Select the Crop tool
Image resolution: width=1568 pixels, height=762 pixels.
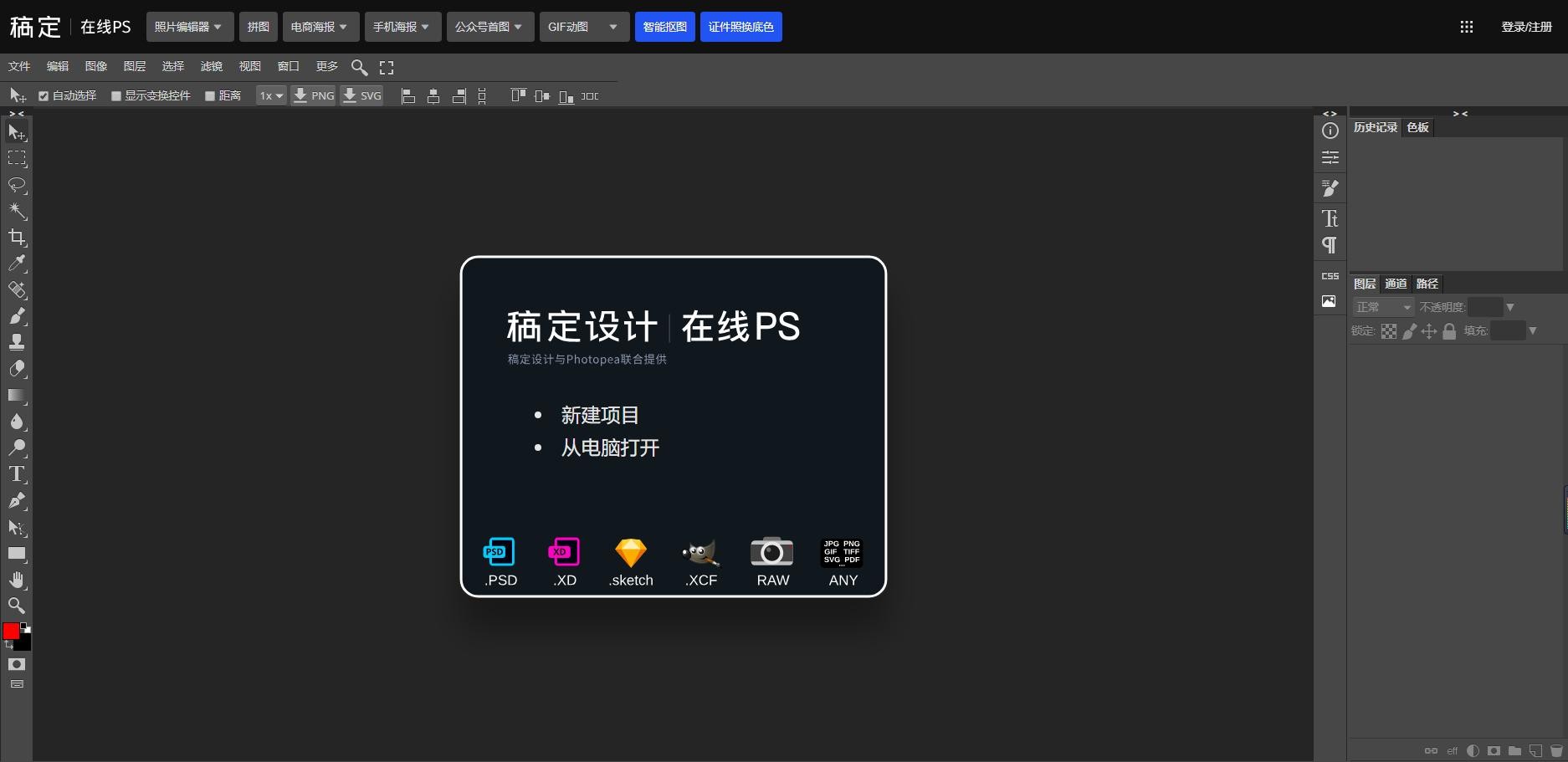point(17,238)
